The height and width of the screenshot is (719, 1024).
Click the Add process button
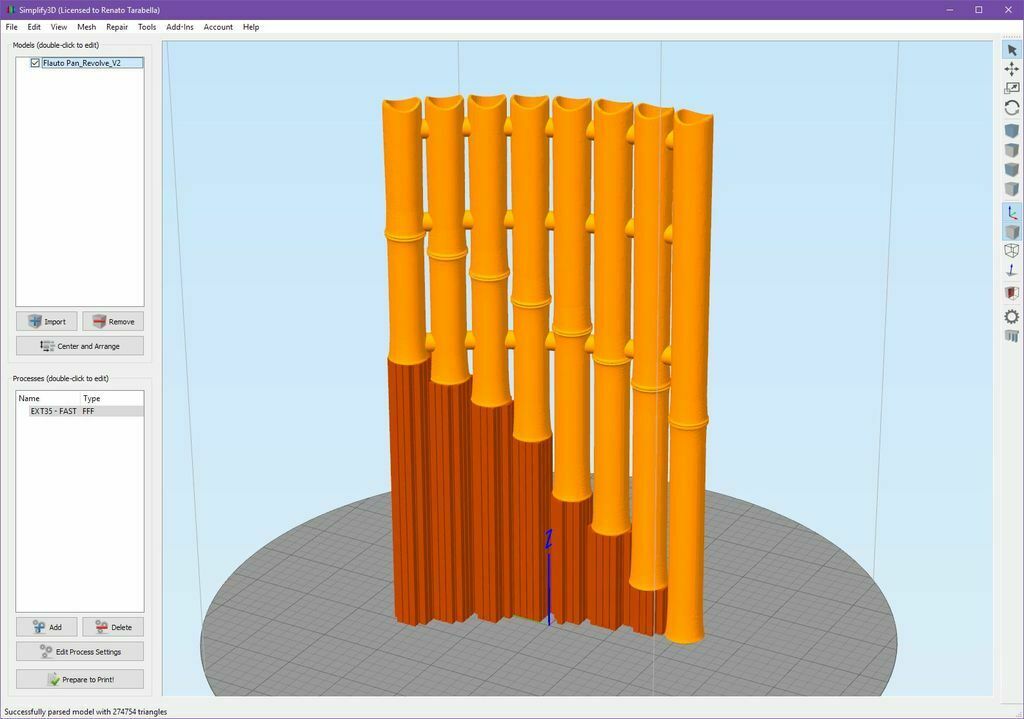tap(46, 627)
